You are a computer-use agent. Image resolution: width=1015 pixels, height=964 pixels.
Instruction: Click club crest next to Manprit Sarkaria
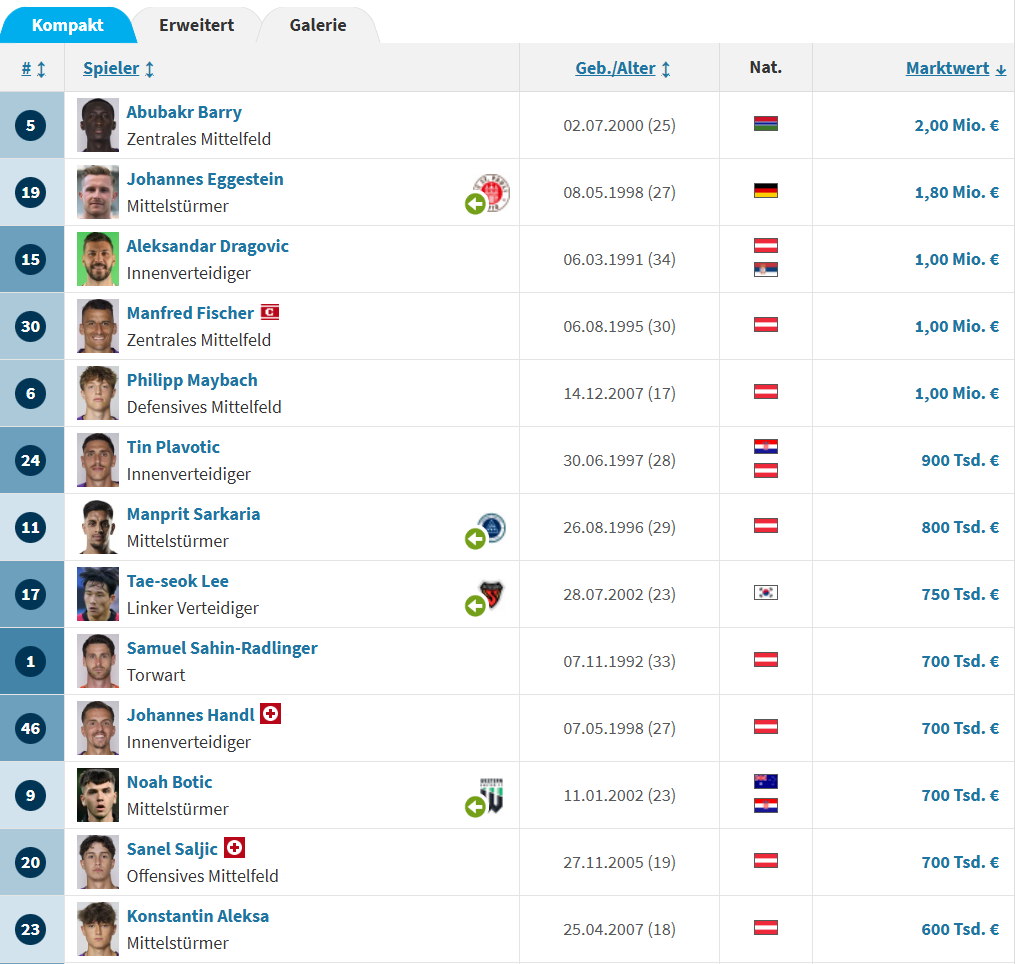(492, 527)
